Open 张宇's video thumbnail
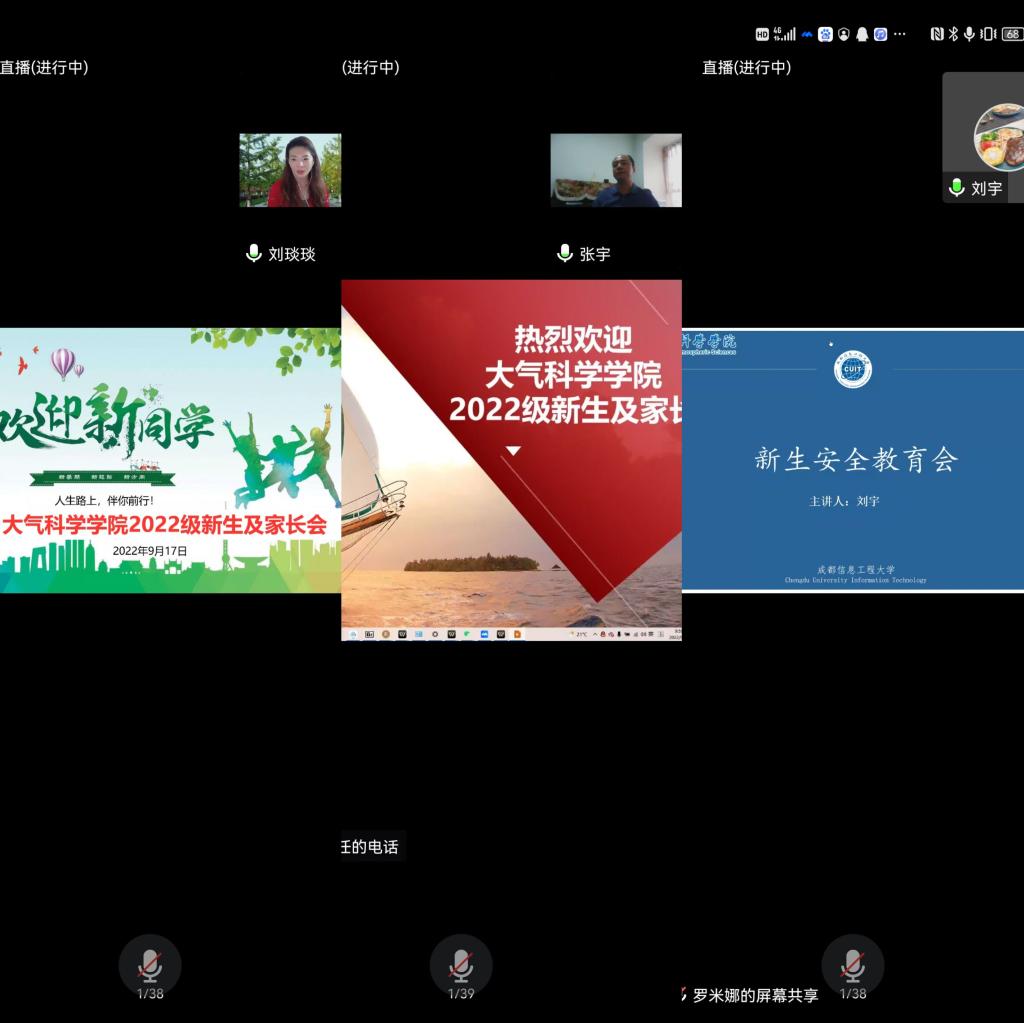The width and height of the screenshot is (1024, 1023). pos(616,170)
